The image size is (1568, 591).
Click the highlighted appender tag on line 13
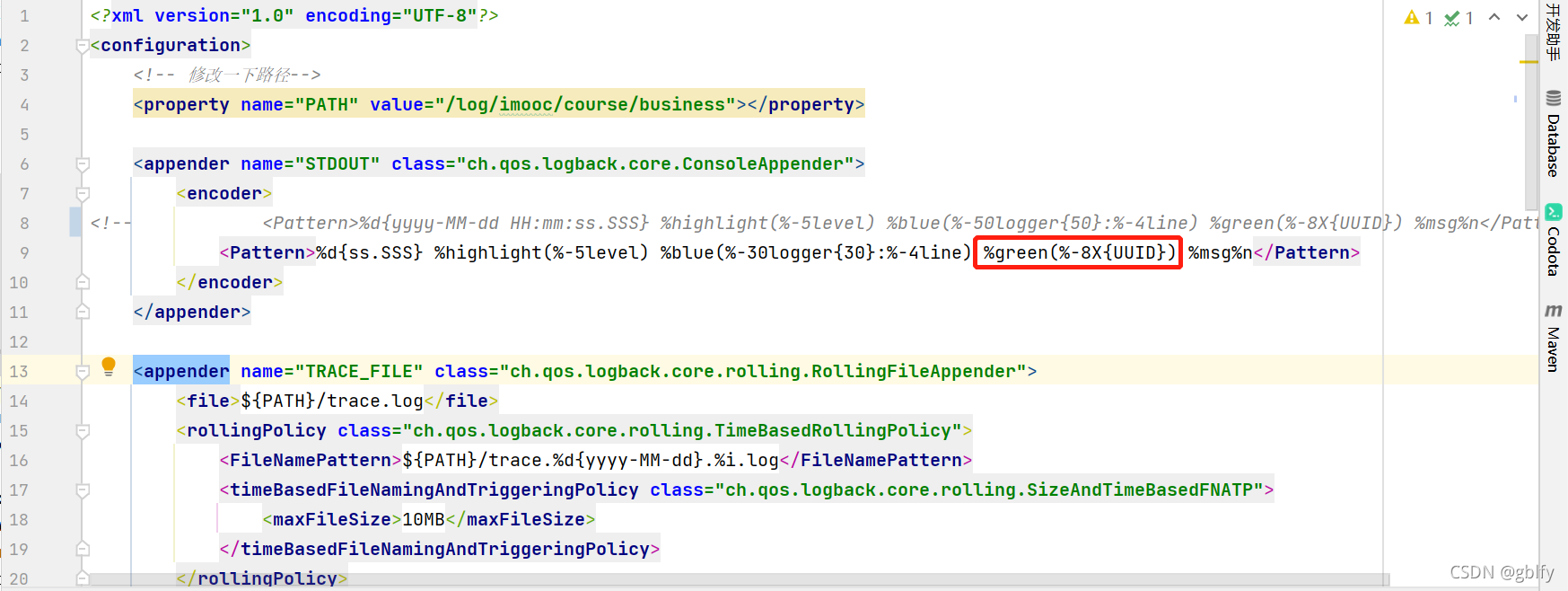click(x=181, y=372)
